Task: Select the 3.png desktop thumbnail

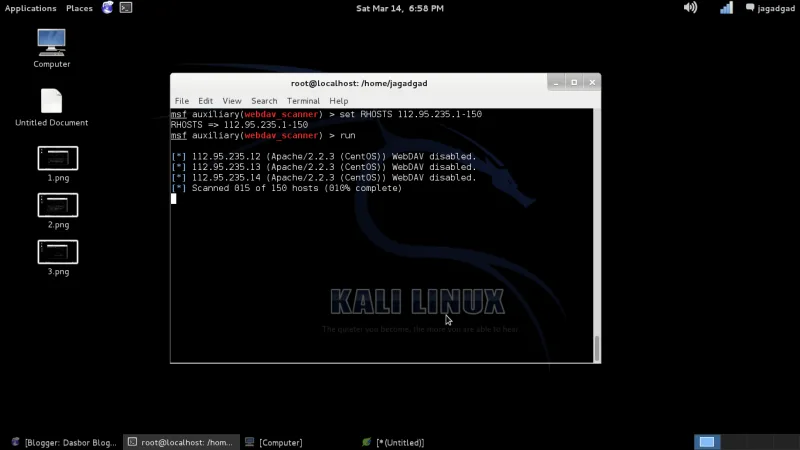Action: click(x=58, y=258)
